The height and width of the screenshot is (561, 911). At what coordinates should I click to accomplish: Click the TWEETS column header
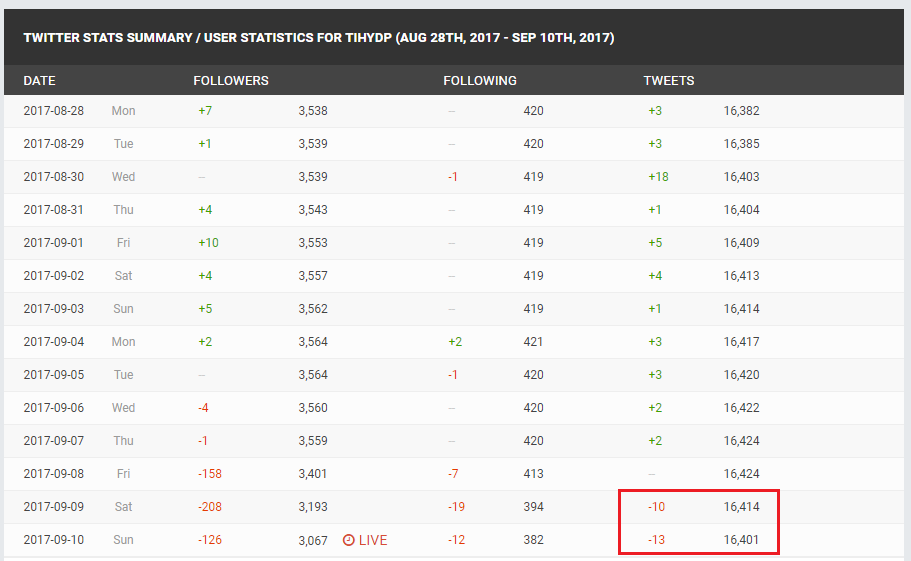669,81
